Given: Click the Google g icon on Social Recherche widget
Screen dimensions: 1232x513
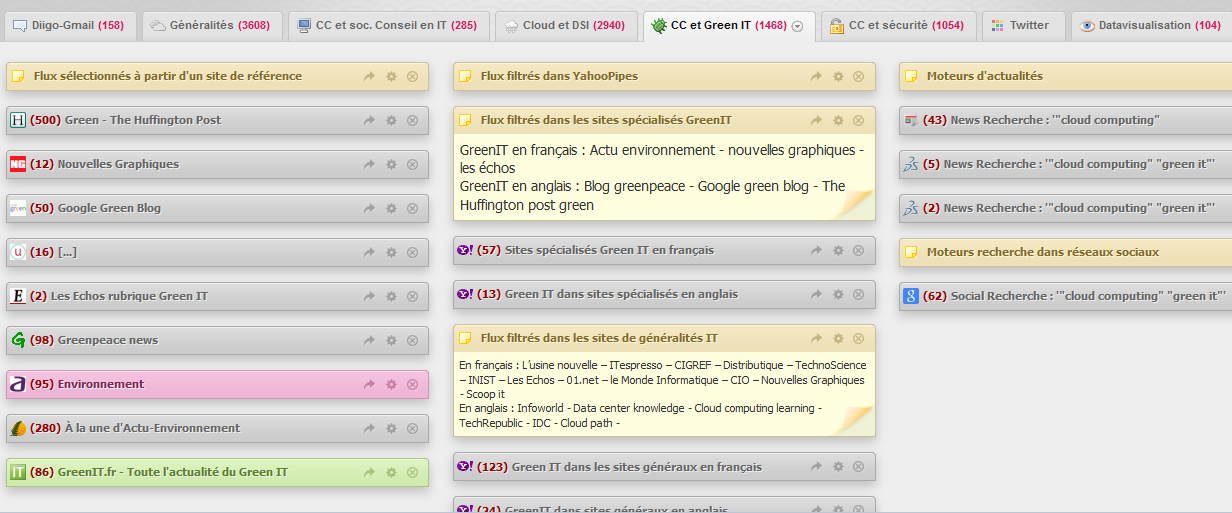Looking at the screenshot, I should [x=911, y=296].
